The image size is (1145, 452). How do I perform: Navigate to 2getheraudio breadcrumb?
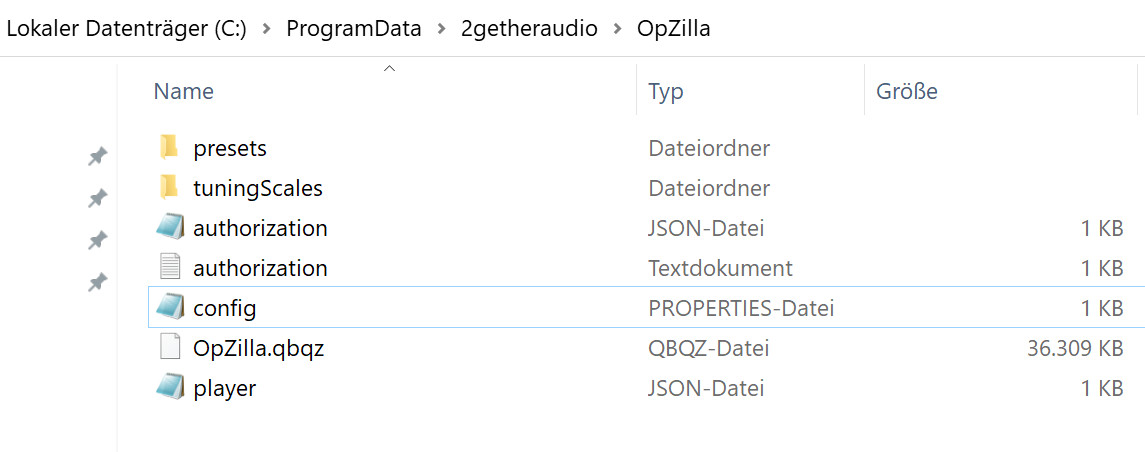click(529, 28)
